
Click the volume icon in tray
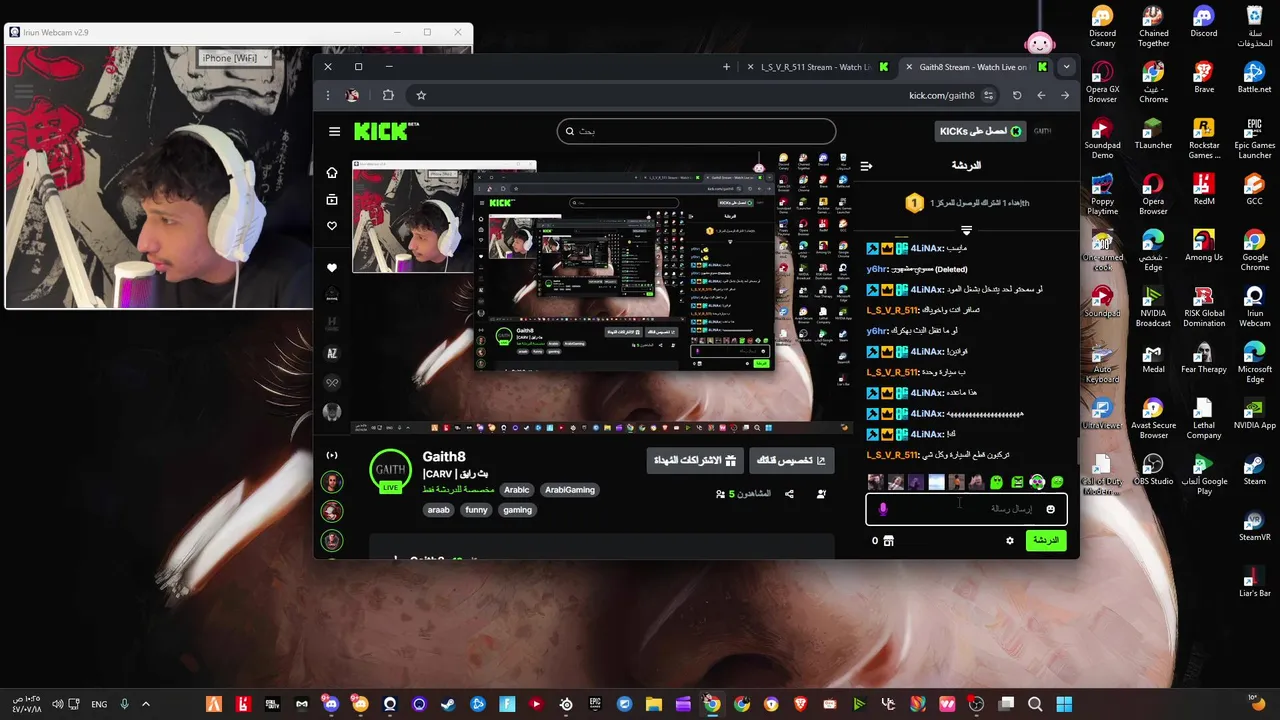pos(57,704)
